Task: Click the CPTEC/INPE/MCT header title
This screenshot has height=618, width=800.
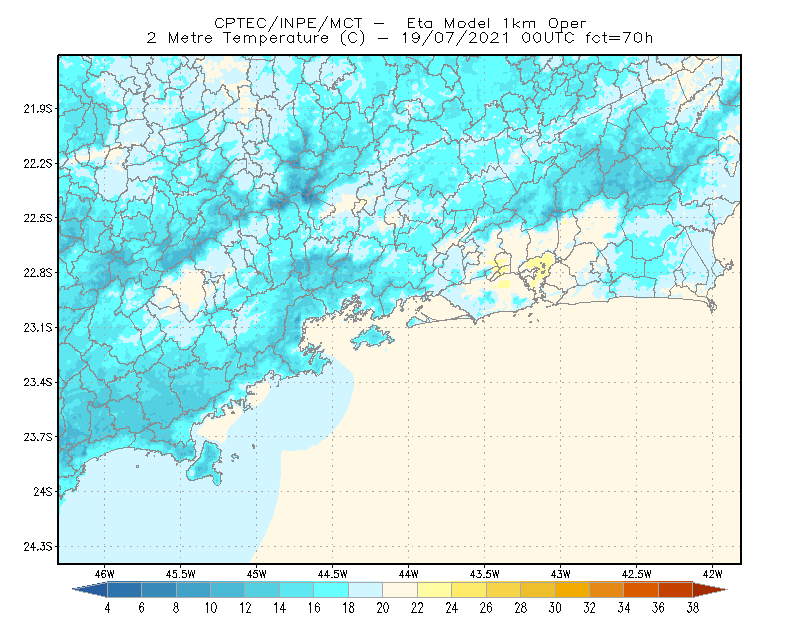Action: click(288, 23)
